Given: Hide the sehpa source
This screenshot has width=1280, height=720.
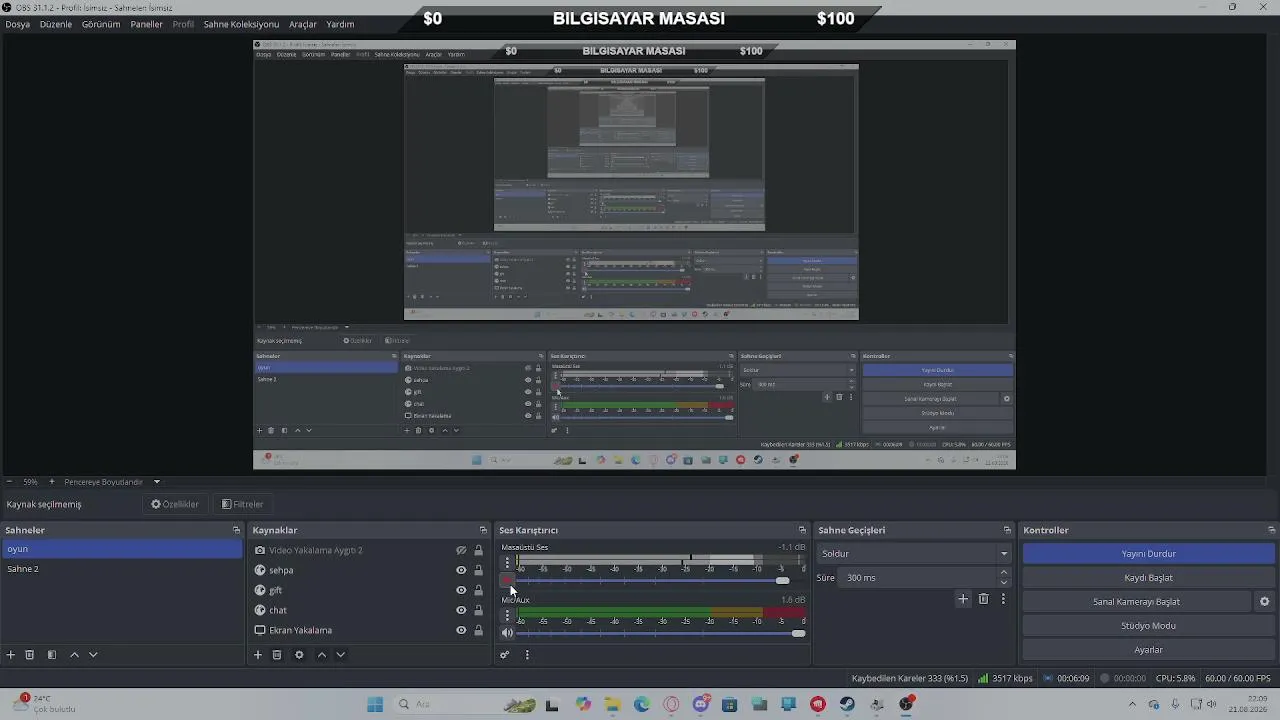Looking at the screenshot, I should (461, 570).
